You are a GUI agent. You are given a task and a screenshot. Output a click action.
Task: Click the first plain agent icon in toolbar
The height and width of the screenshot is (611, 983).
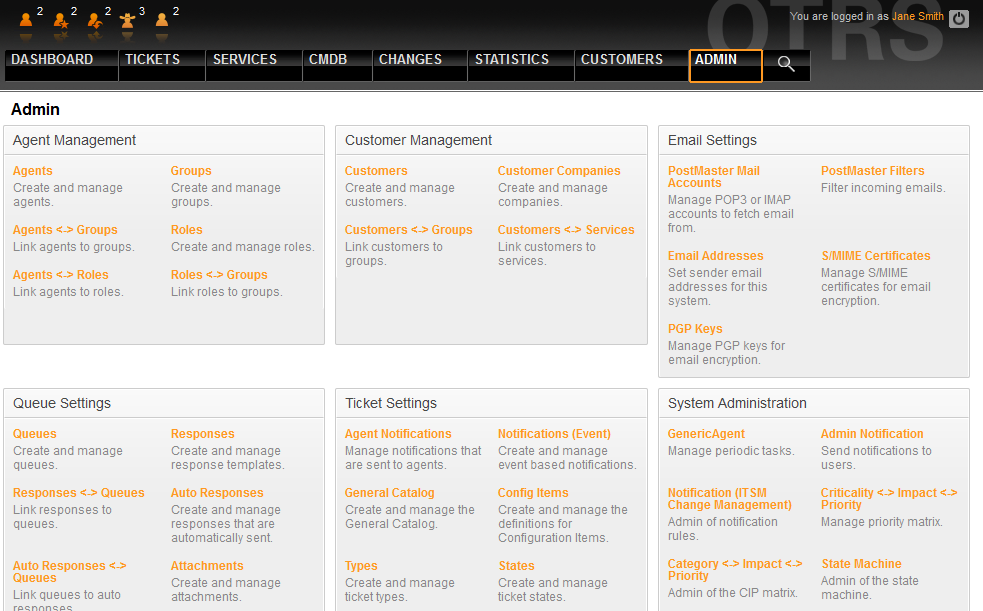tap(26, 19)
